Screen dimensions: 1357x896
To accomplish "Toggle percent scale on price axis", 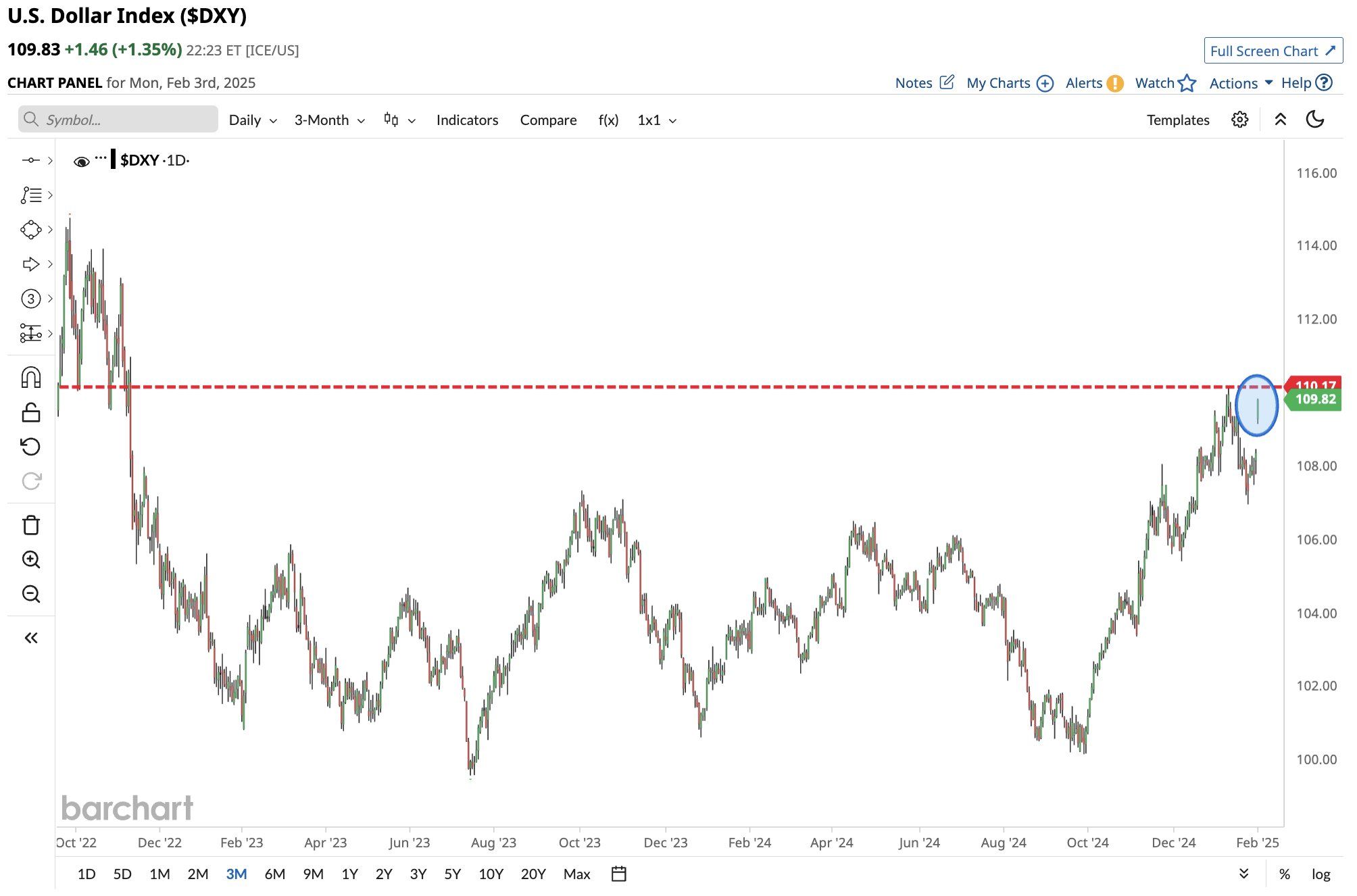I will [x=1284, y=874].
